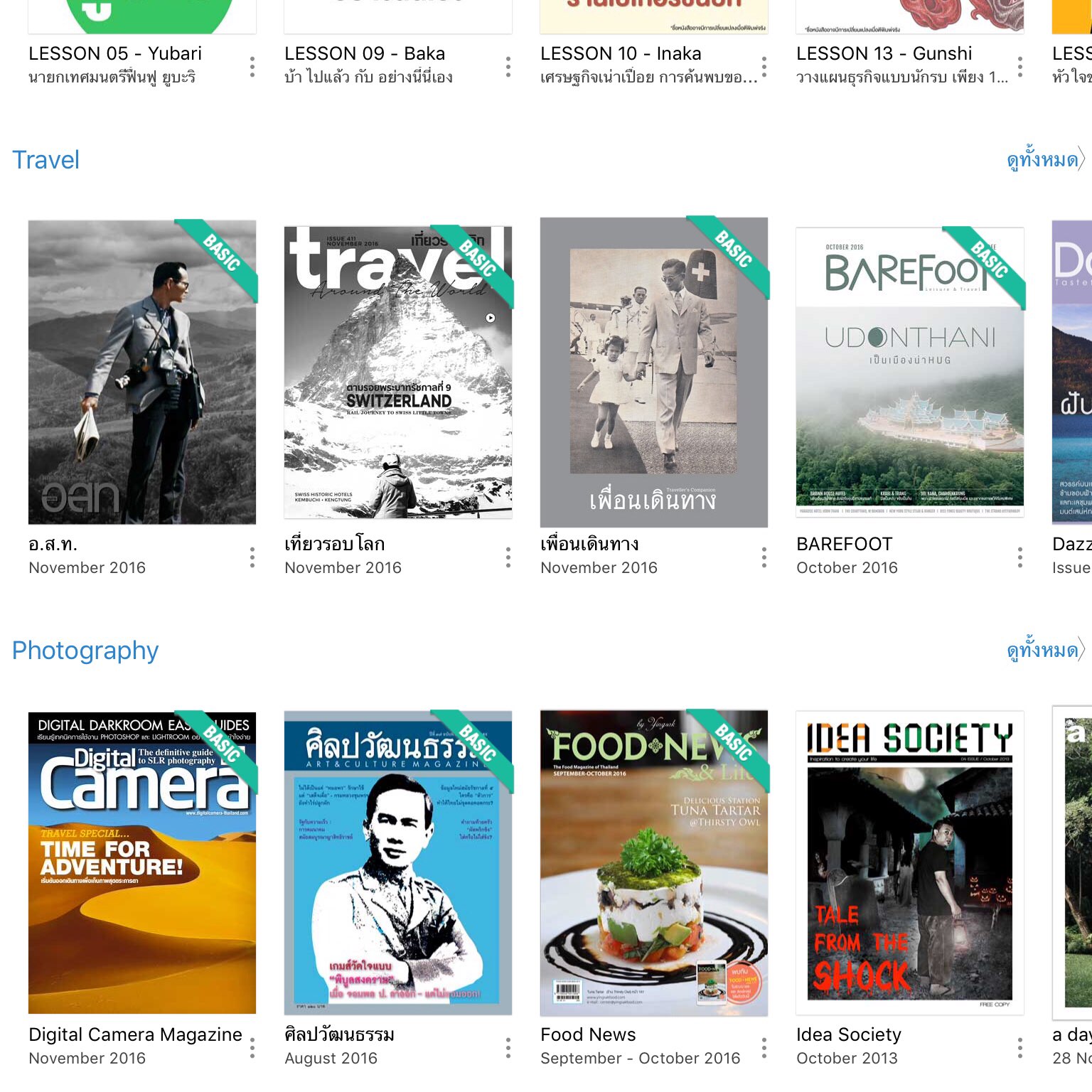Open three-dot menu for Digital Camera Magazine
Screen dimensions: 1092x1092
tap(252, 1047)
